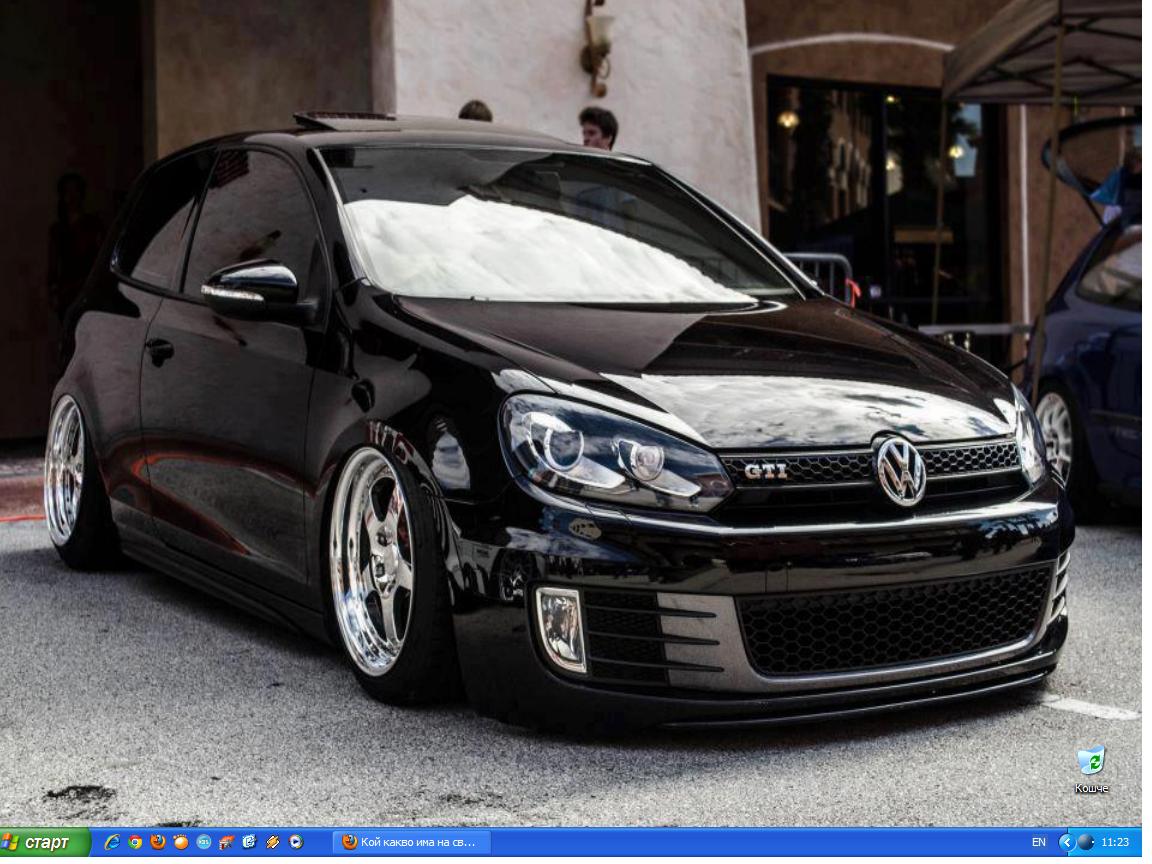Expand hidden system tray icons

[x=1065, y=842]
